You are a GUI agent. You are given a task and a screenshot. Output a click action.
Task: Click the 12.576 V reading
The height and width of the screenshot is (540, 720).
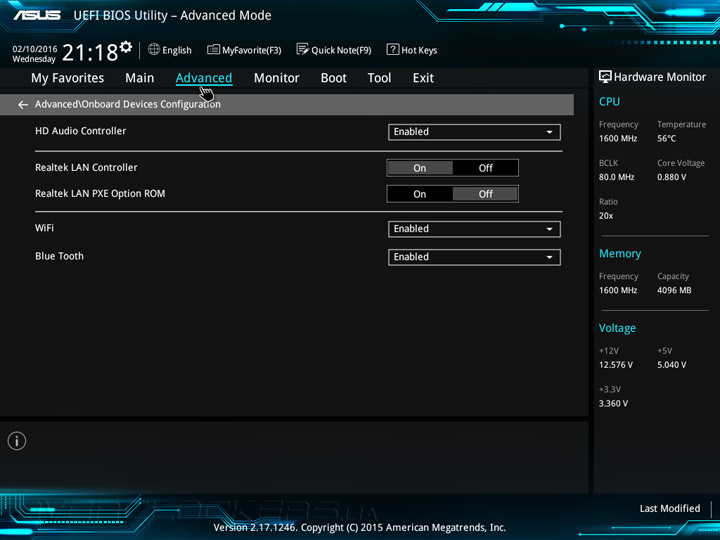tap(616, 365)
